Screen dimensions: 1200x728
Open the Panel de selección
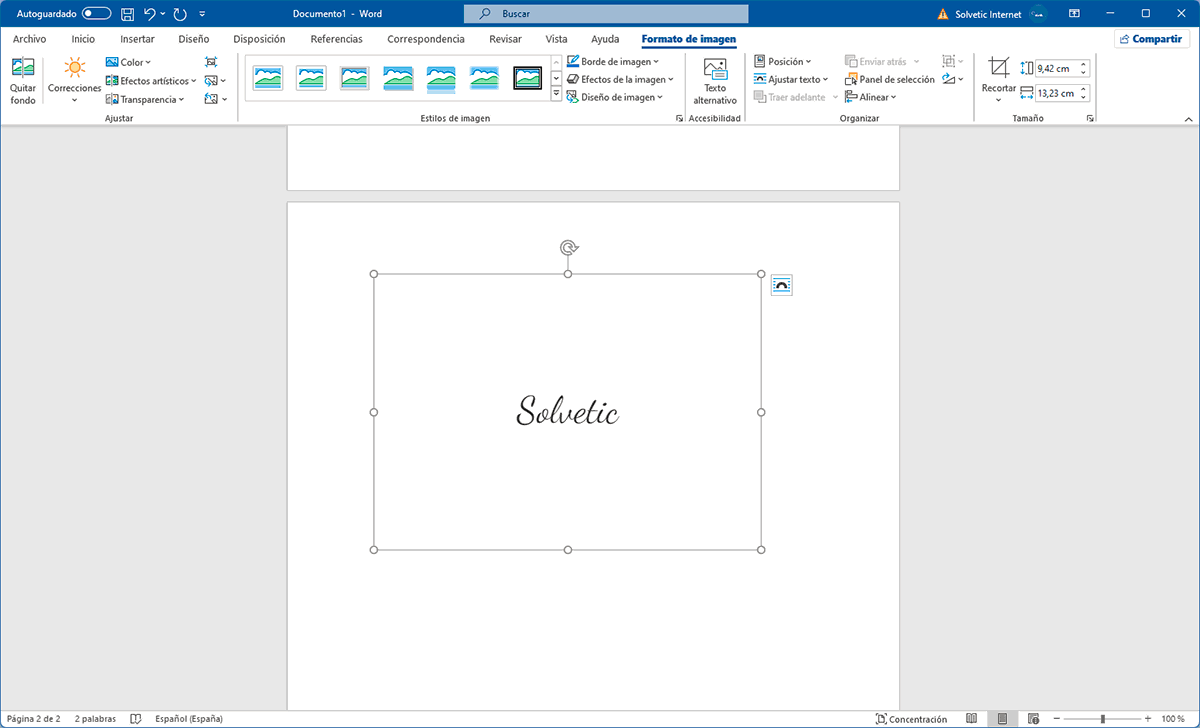tap(890, 80)
